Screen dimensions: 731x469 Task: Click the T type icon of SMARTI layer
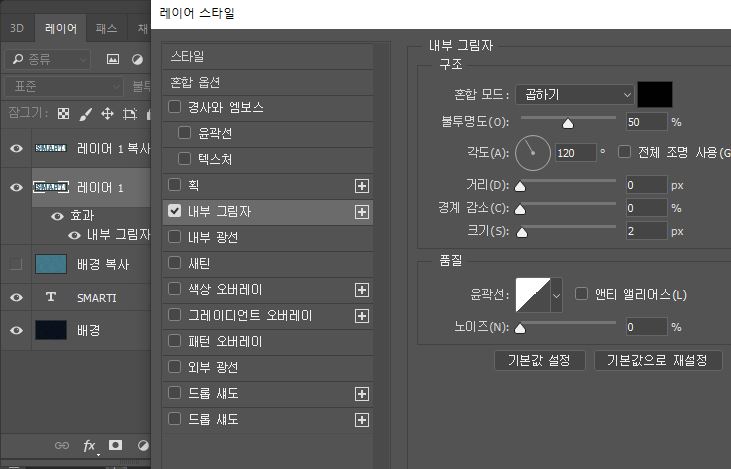click(x=51, y=297)
